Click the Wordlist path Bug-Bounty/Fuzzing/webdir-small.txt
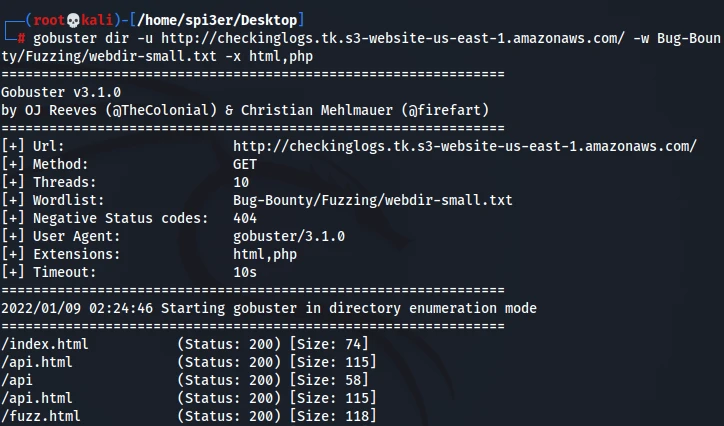Viewport: 724px width, 426px height. click(x=372, y=200)
